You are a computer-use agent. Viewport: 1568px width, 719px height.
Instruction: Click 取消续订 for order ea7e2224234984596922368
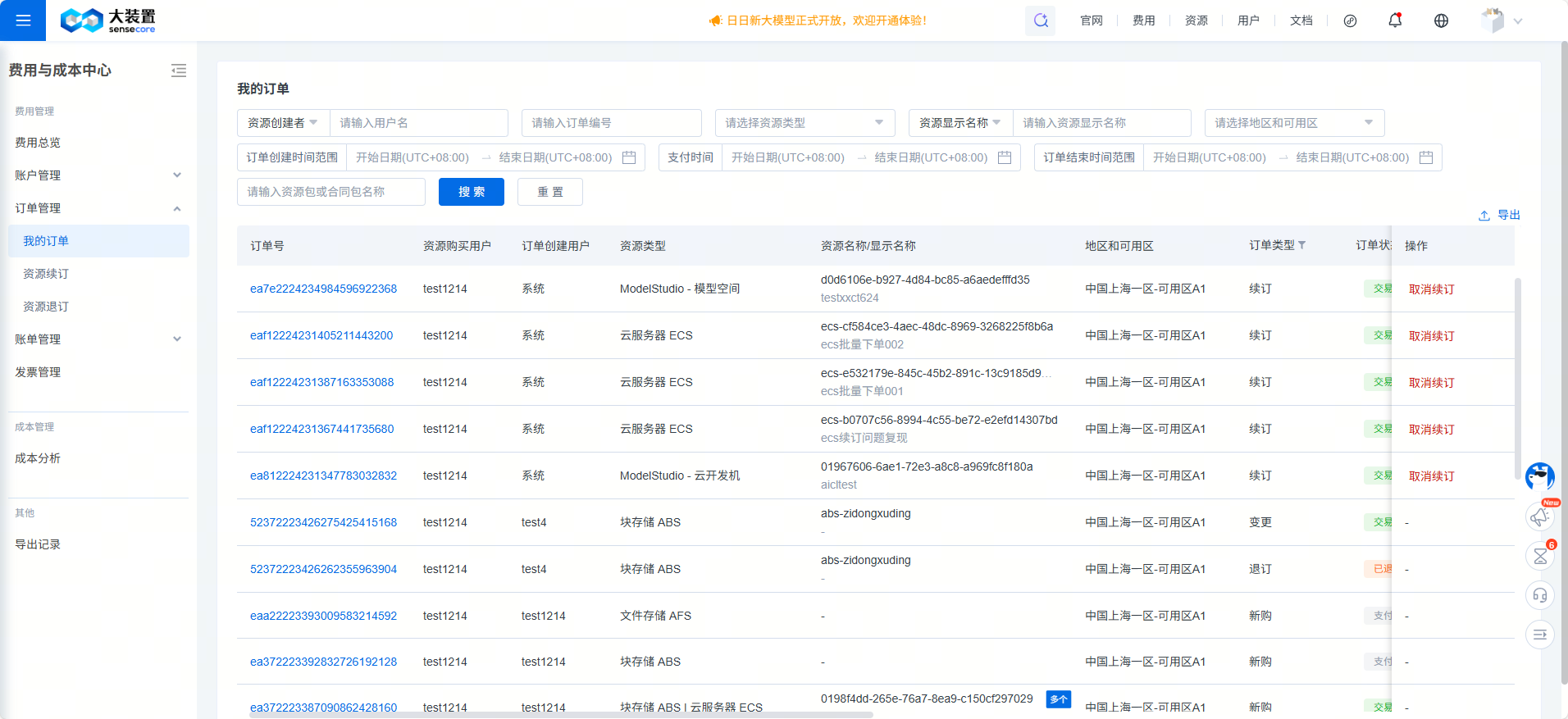pyautogui.click(x=1431, y=289)
